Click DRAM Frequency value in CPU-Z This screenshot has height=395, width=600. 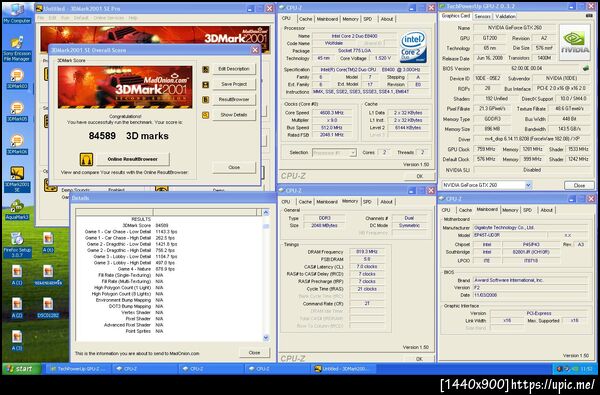pos(366,252)
